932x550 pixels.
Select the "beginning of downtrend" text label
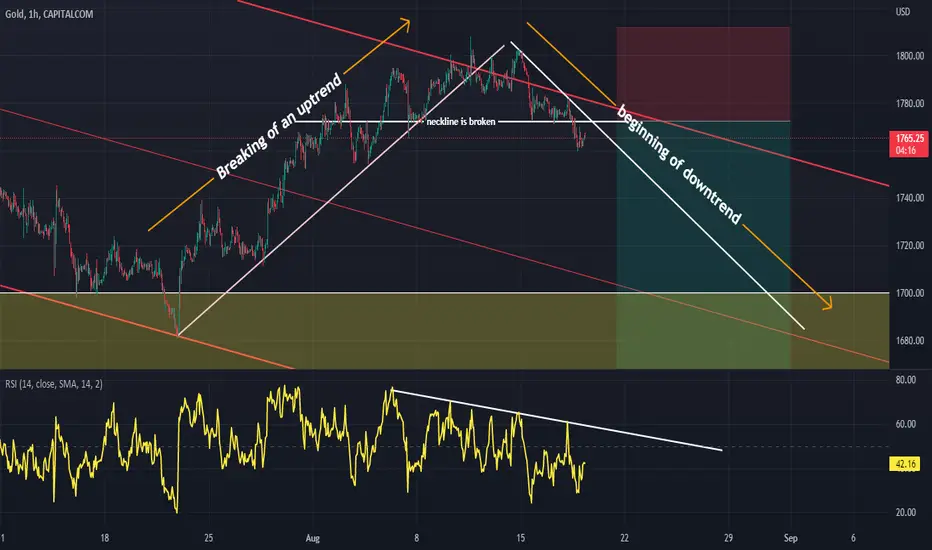[x=679, y=165]
